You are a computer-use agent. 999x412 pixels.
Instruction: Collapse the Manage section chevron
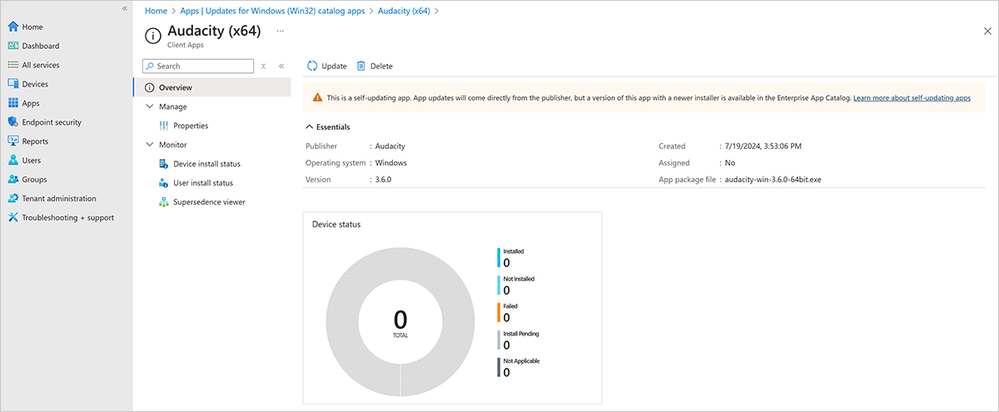[x=150, y=106]
